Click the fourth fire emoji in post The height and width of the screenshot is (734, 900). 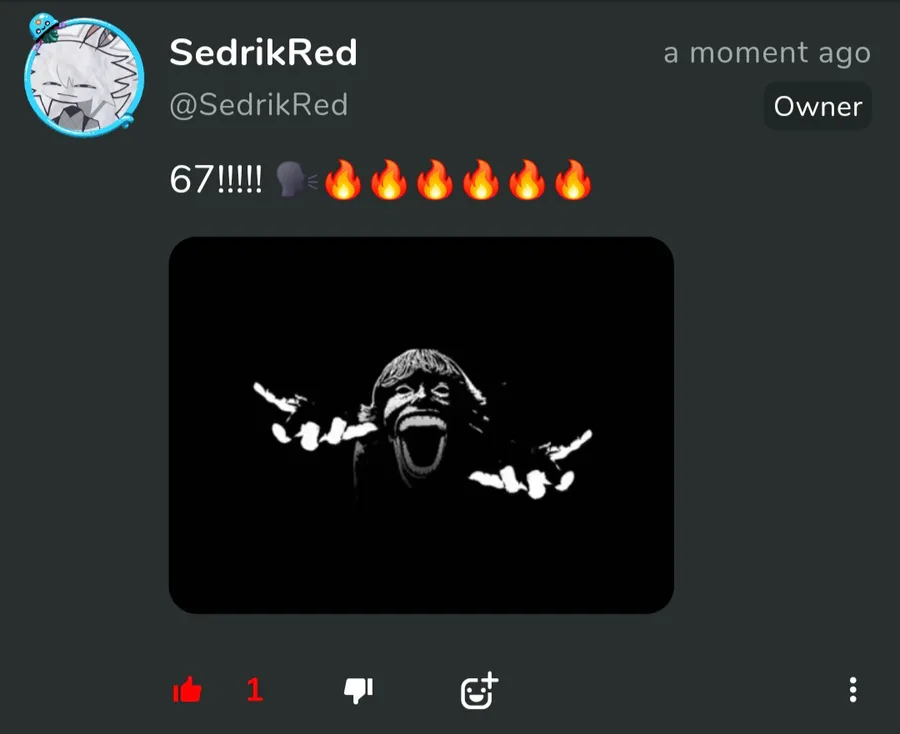coord(481,180)
